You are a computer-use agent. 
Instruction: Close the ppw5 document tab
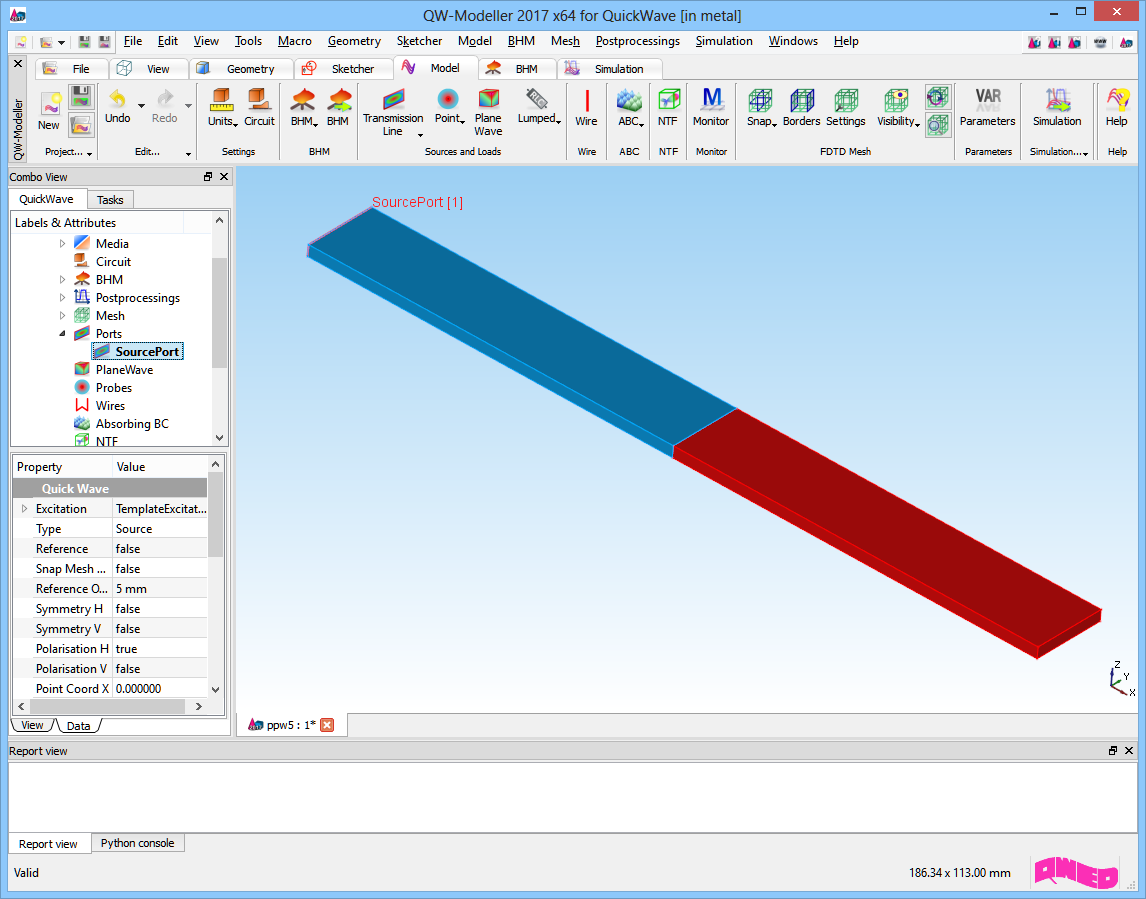327,725
